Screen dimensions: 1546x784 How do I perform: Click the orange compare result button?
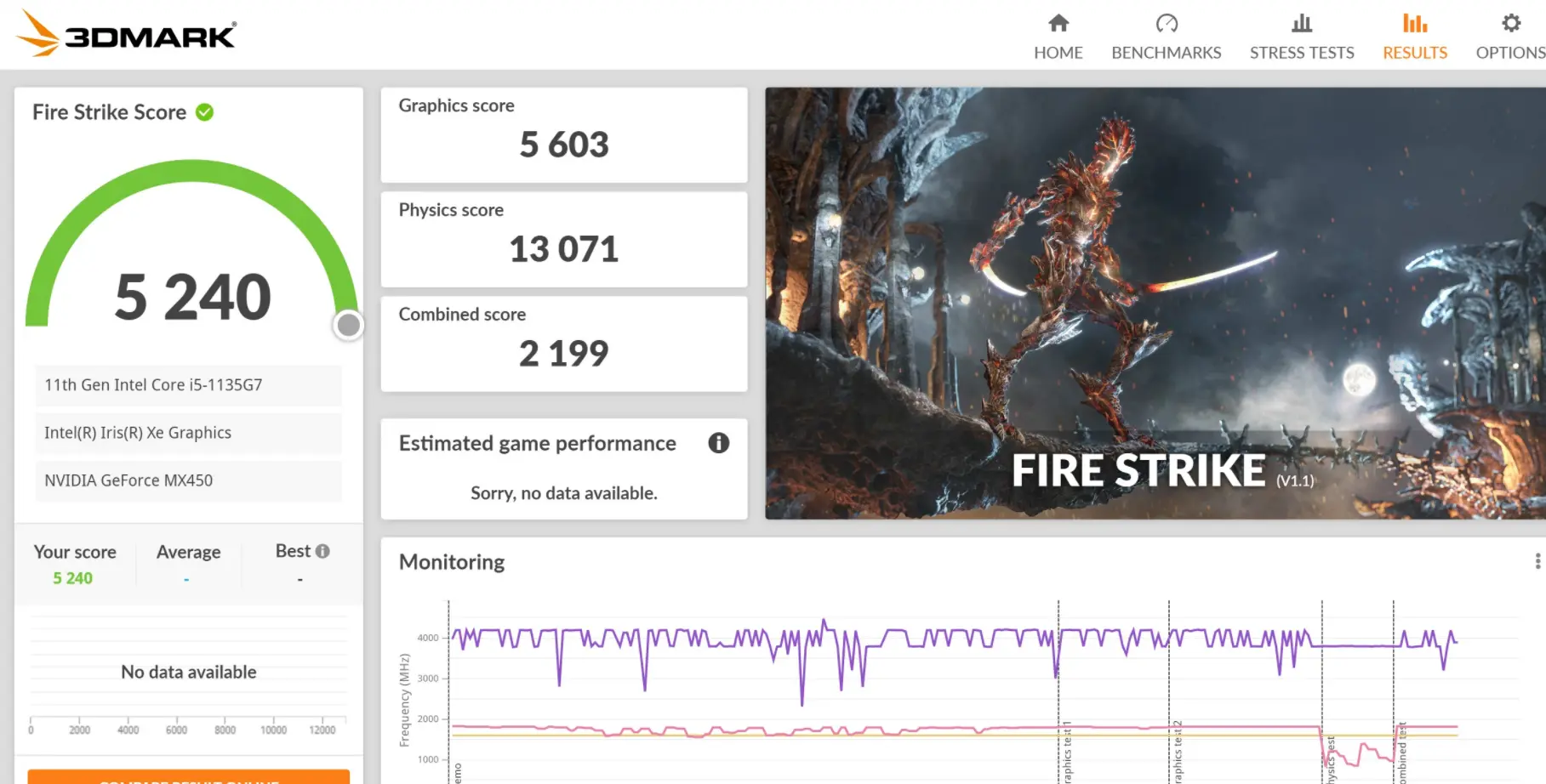pos(189,776)
